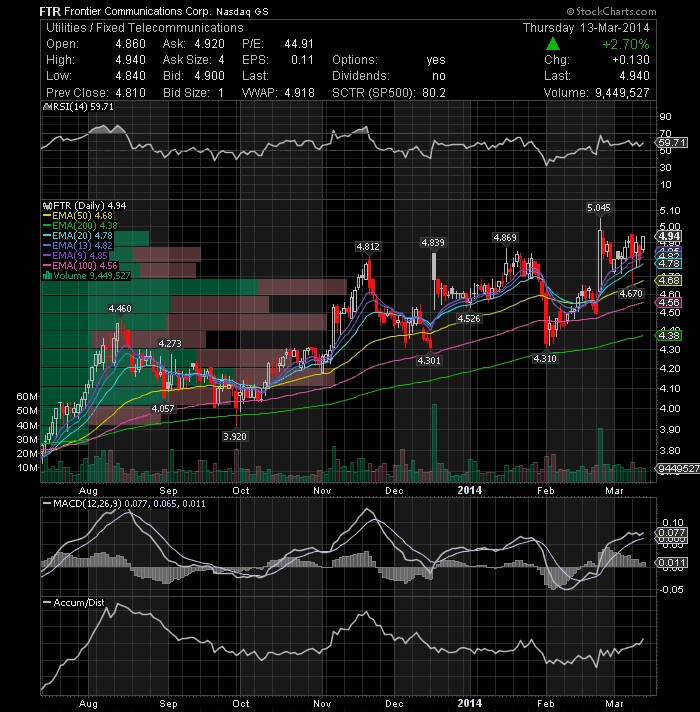Click the SCTR (SP500) value 80.2
The height and width of the screenshot is (712, 700).
click(x=434, y=93)
